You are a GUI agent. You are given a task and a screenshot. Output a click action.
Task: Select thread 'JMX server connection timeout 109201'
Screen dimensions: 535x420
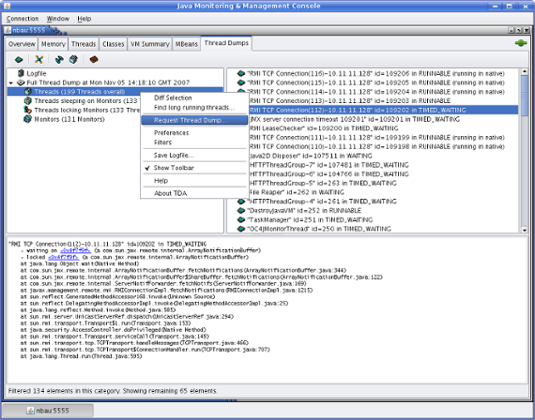pos(355,119)
